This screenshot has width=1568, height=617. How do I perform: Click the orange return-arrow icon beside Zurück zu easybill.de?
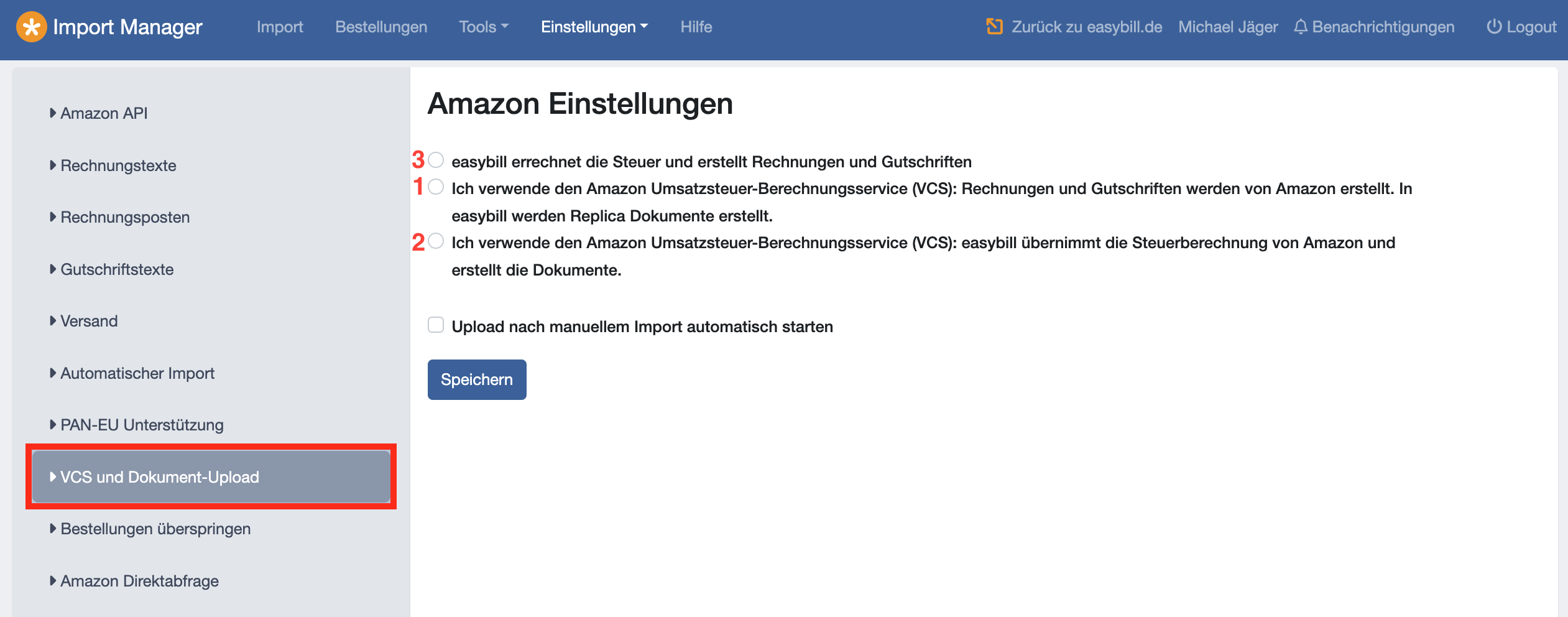[995, 27]
